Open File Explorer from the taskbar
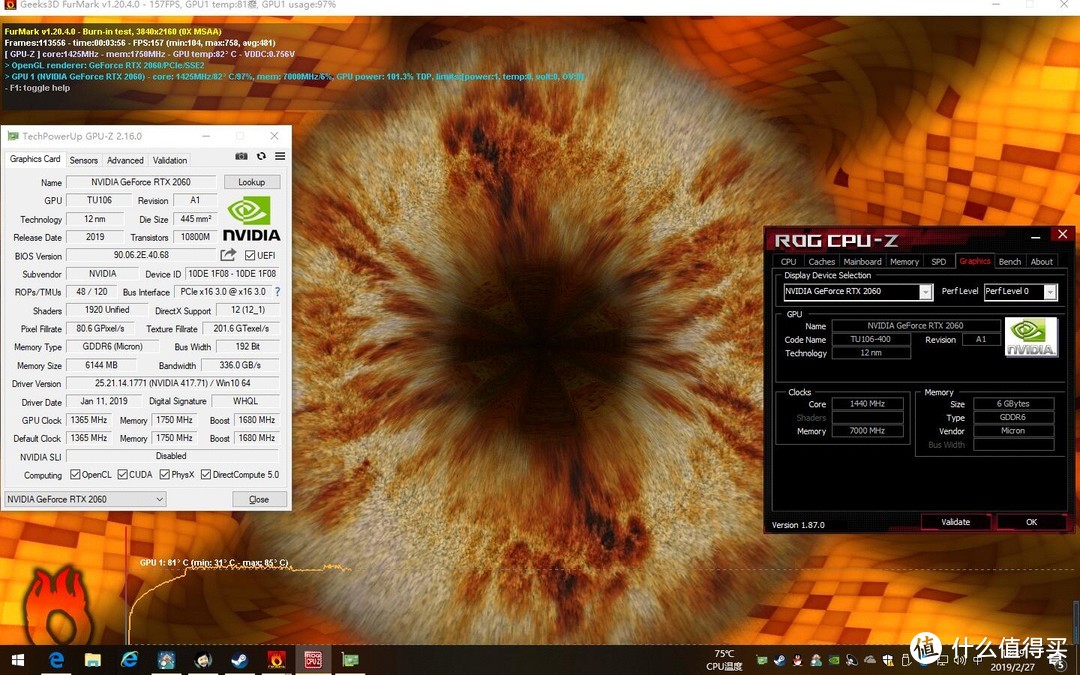1080x675 pixels. pos(93,660)
